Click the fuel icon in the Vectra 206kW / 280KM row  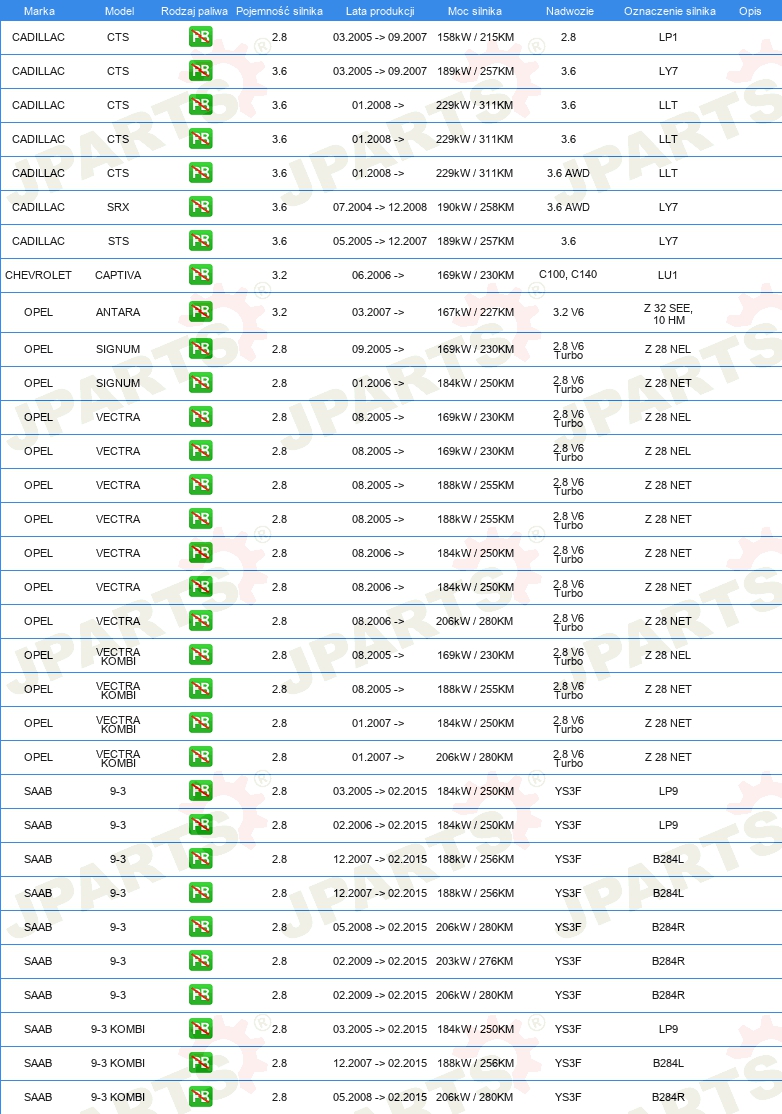(201, 621)
